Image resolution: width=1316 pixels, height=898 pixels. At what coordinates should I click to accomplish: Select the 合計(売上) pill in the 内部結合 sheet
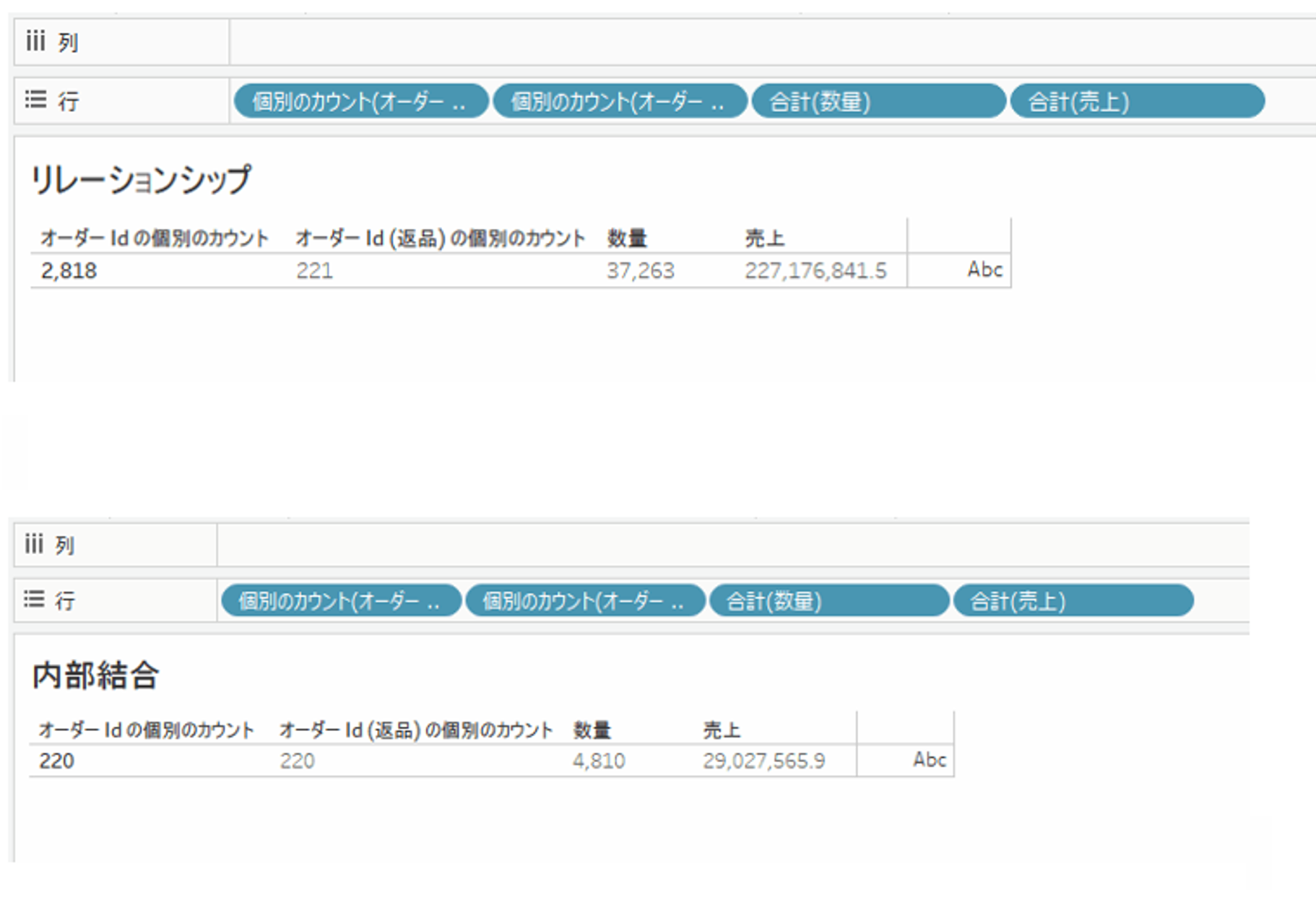[x=1073, y=600]
